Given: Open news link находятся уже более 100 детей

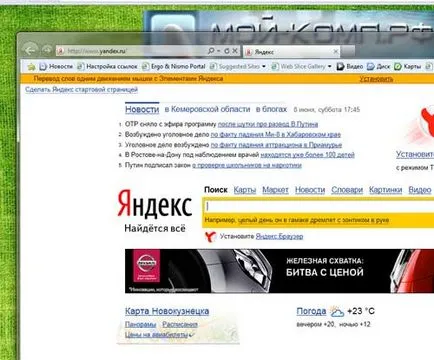Looking at the screenshot, I should coord(307,155).
